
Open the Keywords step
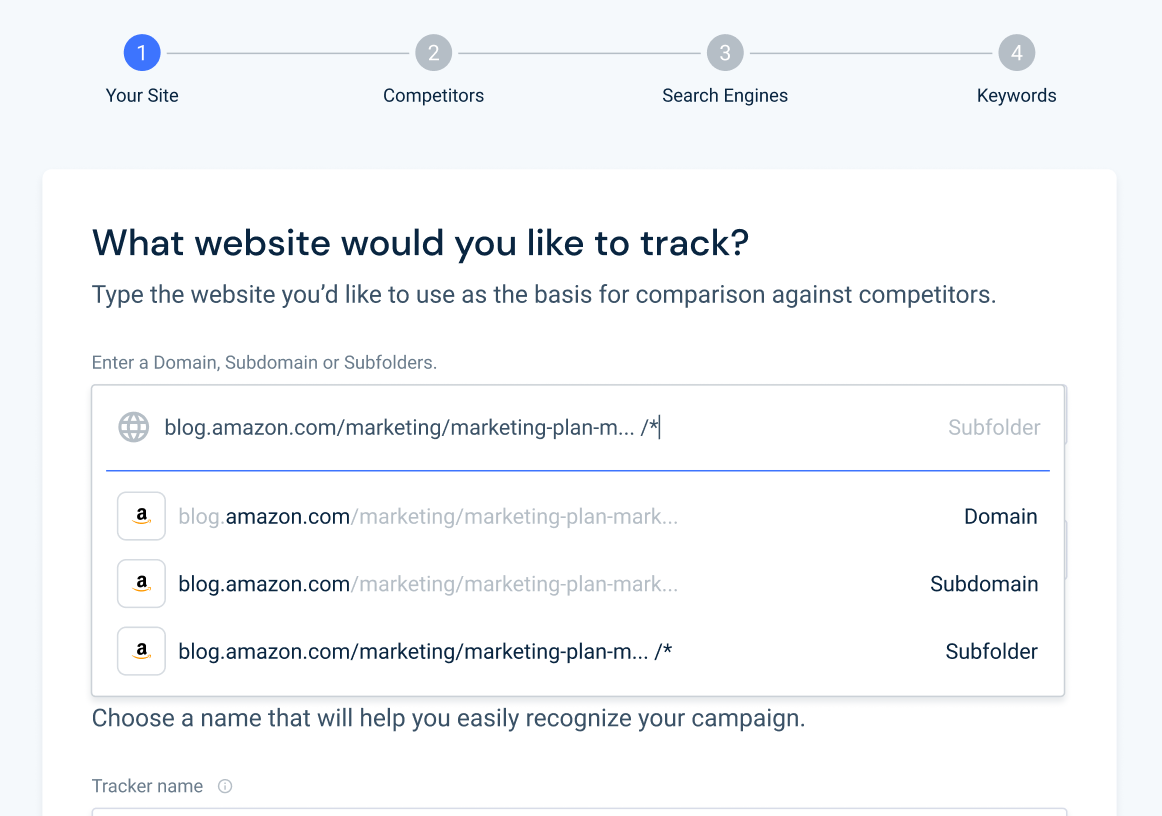click(1016, 95)
